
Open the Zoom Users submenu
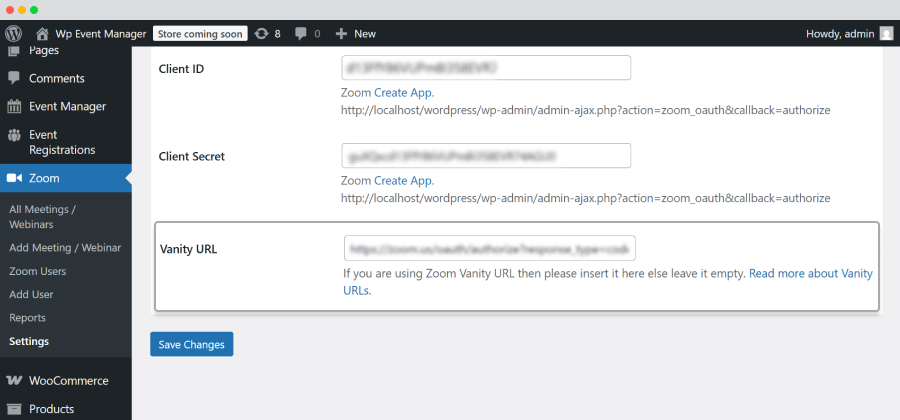click(37, 271)
